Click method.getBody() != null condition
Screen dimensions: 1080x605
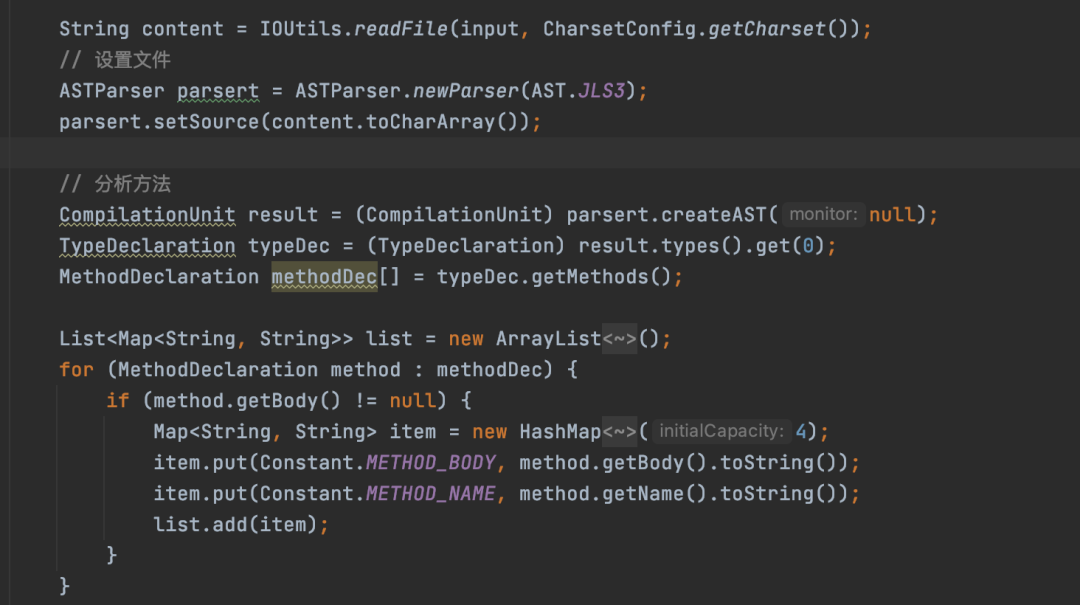[295, 401]
